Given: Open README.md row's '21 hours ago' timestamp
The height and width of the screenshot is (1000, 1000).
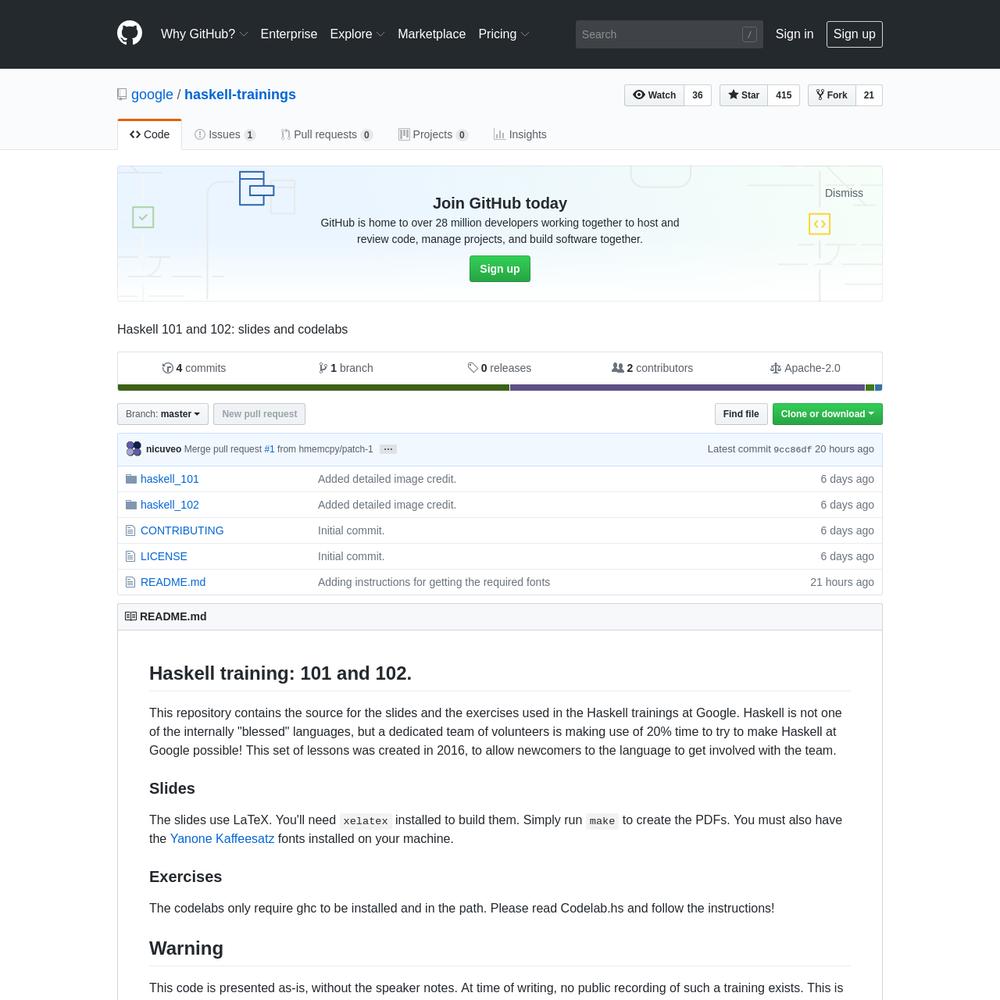Looking at the screenshot, I should 842,582.
